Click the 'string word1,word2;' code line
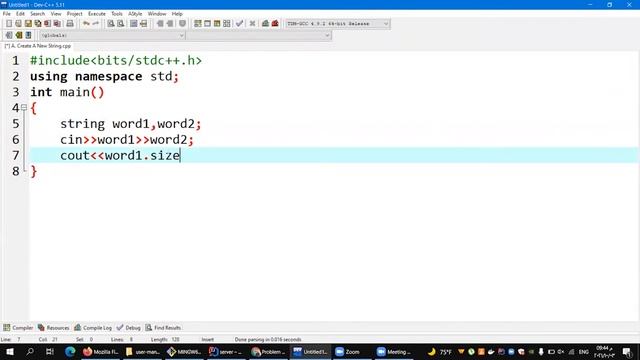Screen dimensions: 640x360 [131, 124]
